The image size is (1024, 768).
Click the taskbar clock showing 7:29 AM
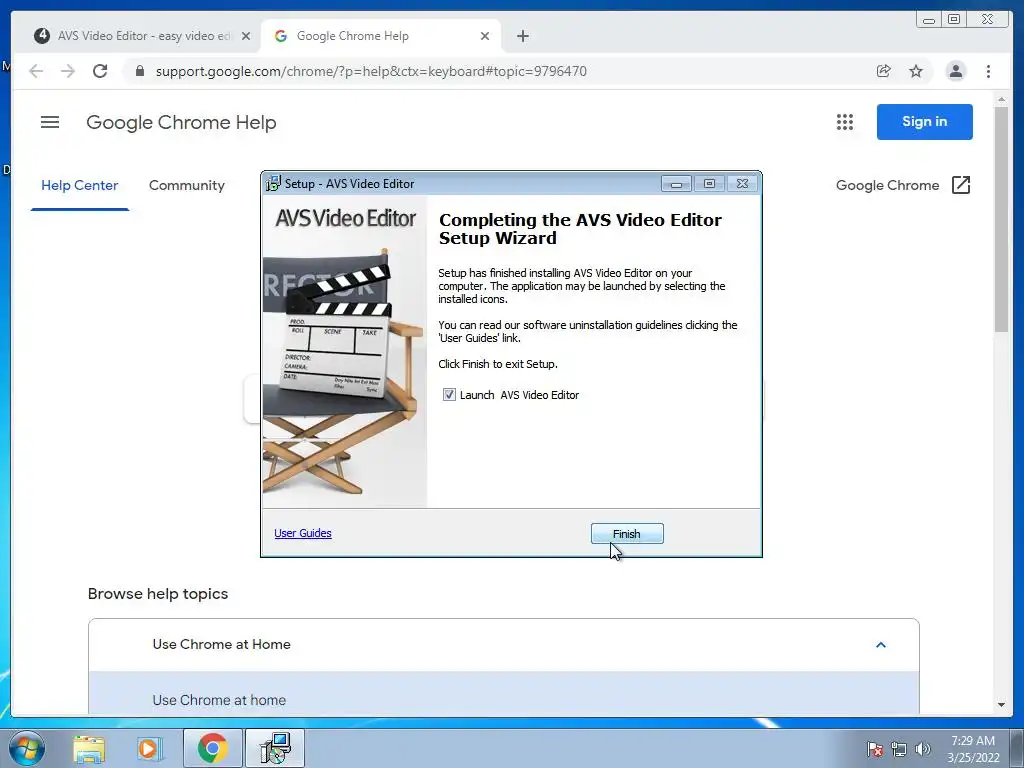click(973, 748)
